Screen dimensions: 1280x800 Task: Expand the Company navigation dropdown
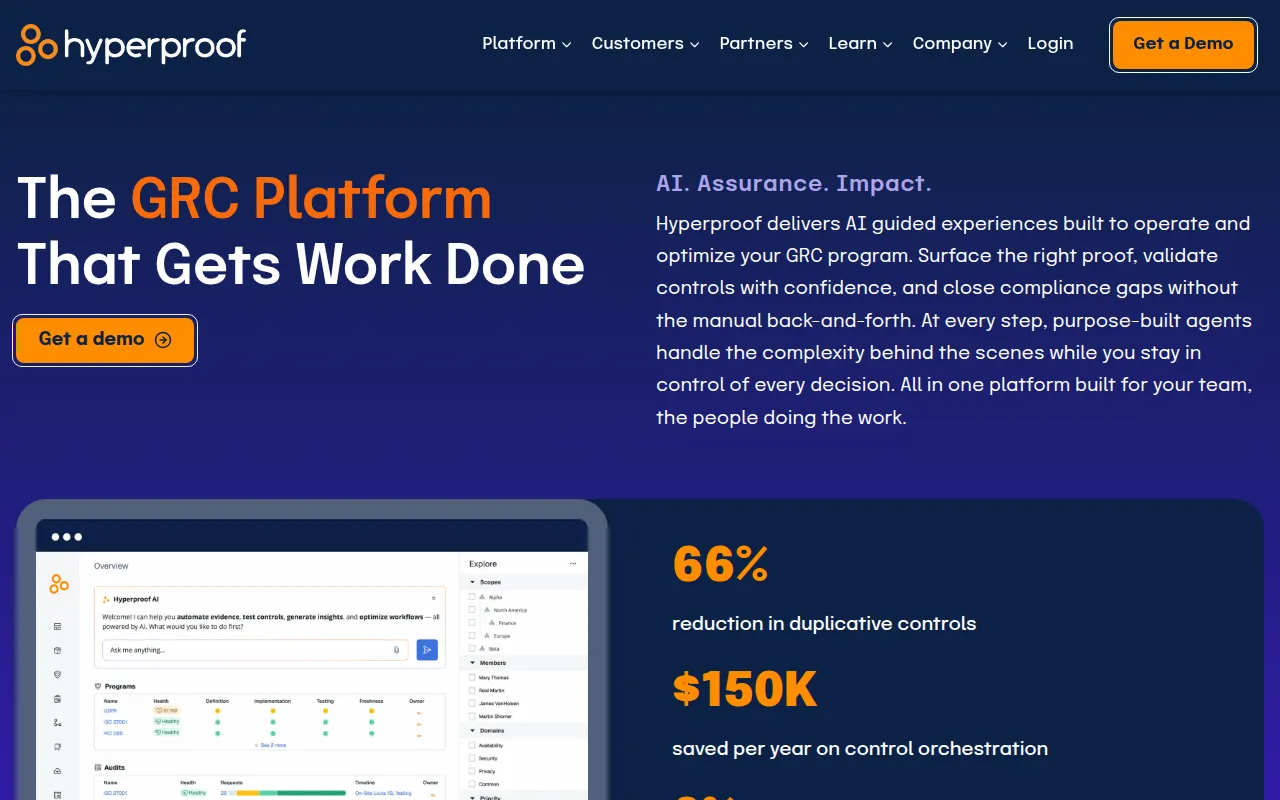[960, 44]
